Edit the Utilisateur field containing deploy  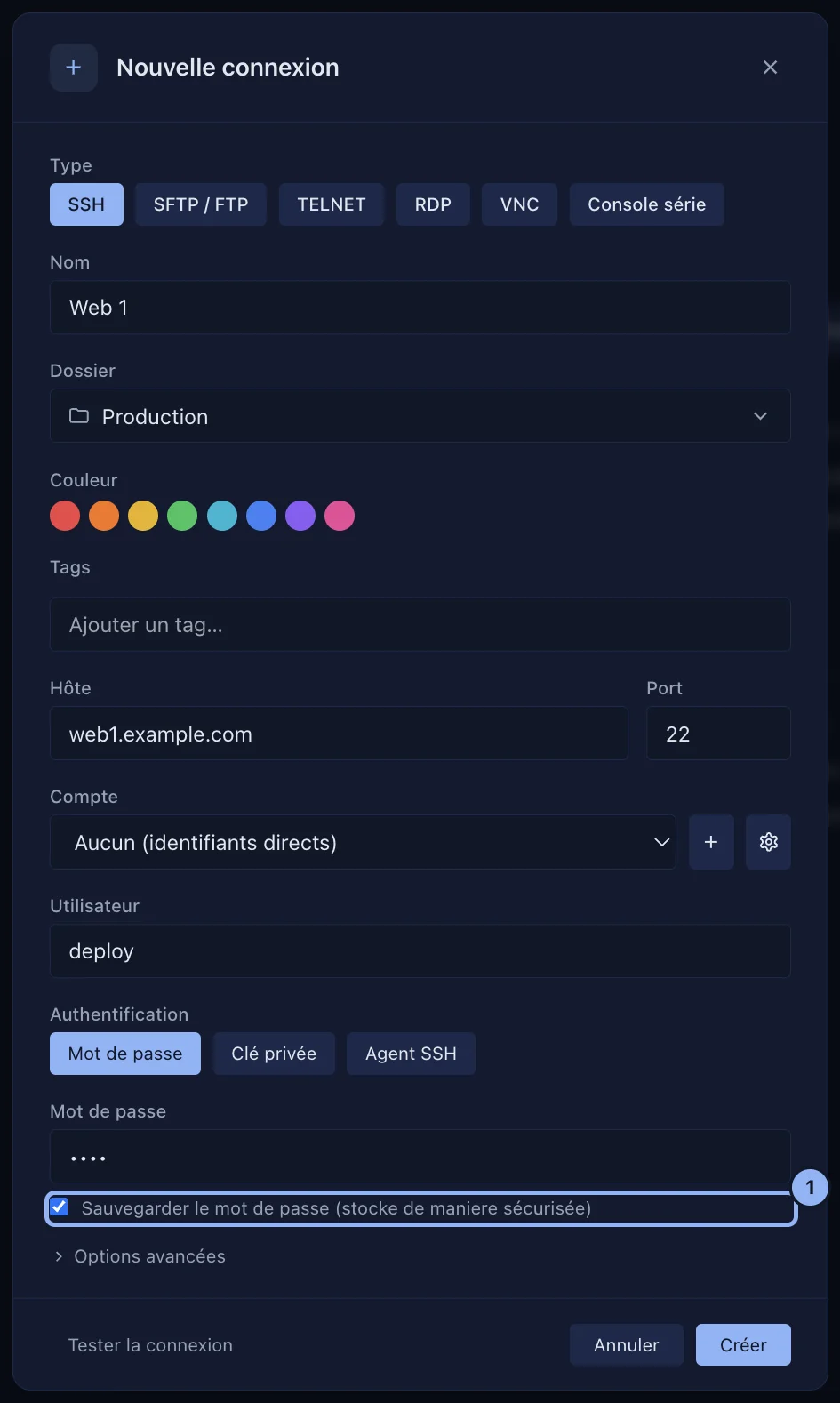pos(420,951)
